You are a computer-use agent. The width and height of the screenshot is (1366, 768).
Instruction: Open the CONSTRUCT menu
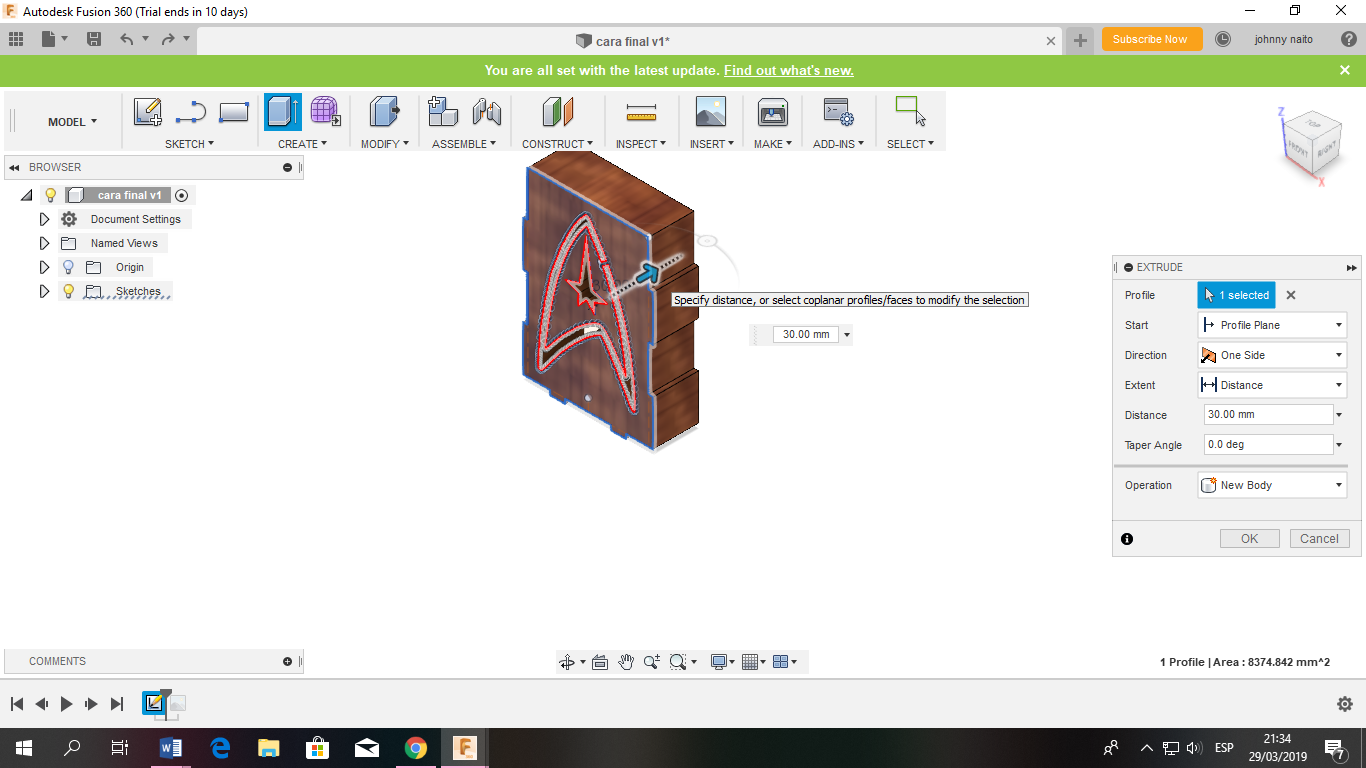point(557,144)
